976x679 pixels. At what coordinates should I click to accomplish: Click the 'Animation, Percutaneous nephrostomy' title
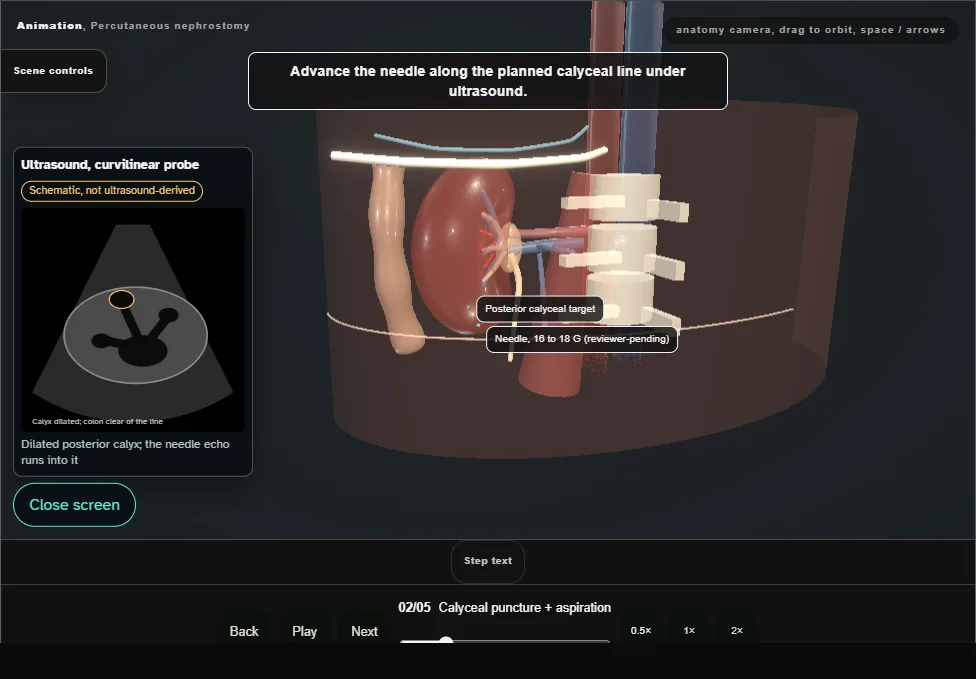click(x=133, y=26)
